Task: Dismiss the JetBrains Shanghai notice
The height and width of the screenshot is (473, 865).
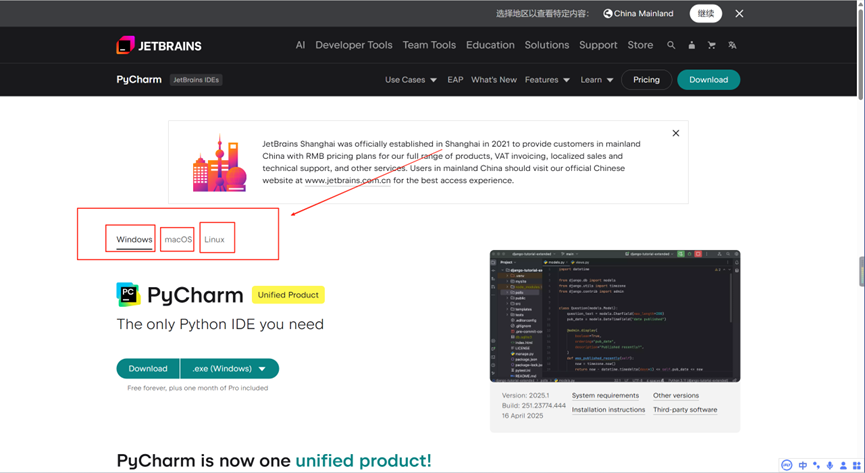Action: click(x=676, y=133)
